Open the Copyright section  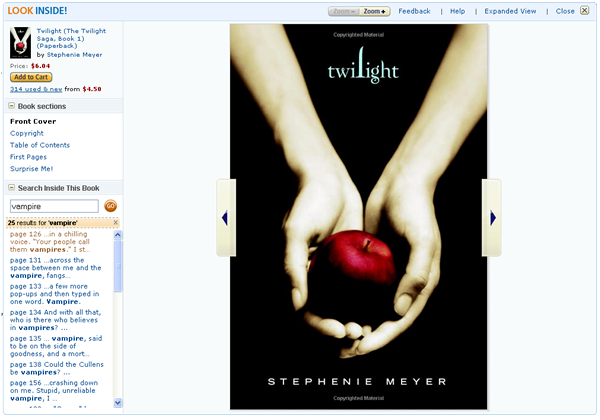(27, 133)
